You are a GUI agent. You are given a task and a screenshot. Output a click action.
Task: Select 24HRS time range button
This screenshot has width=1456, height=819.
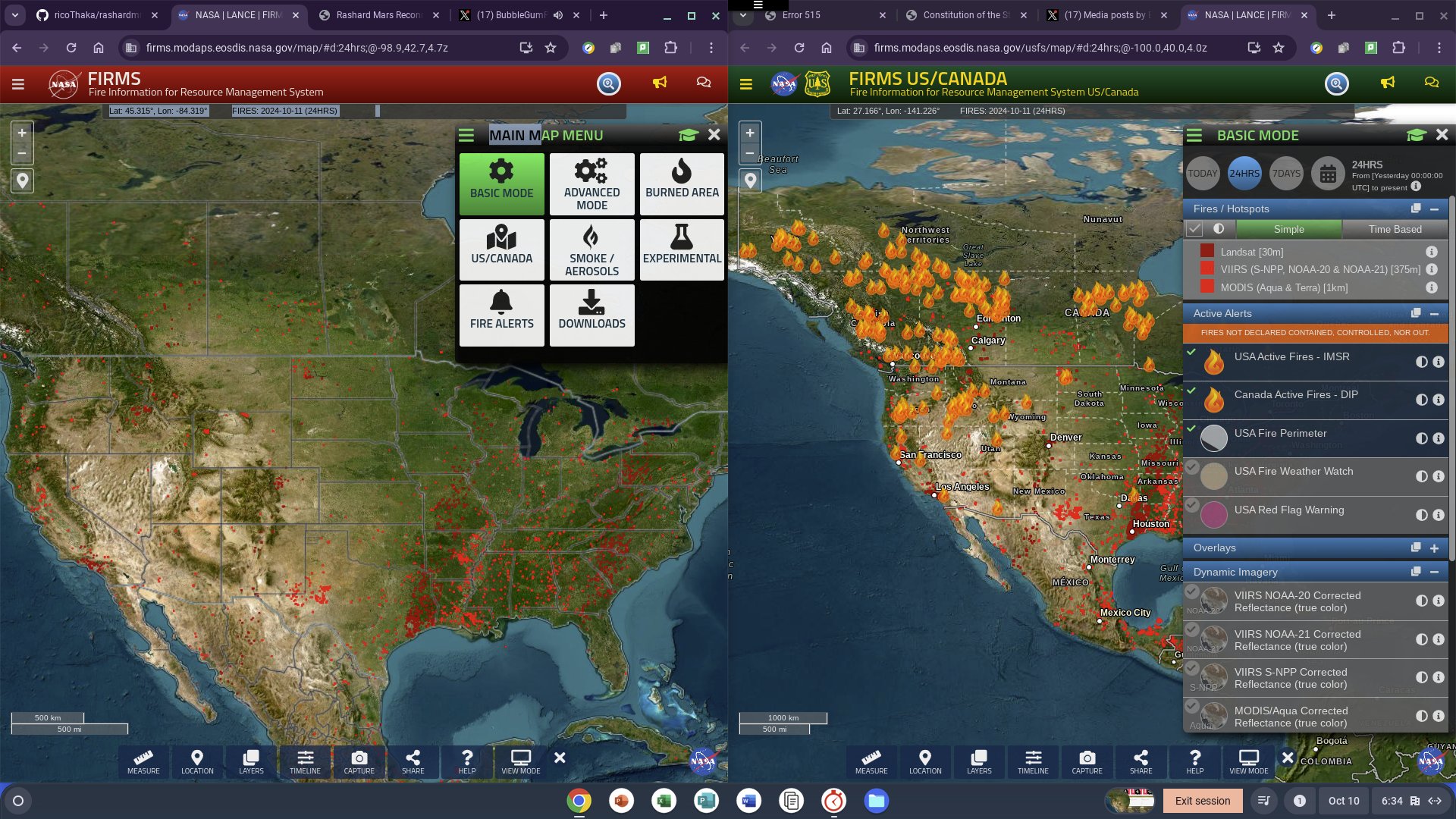click(x=1244, y=174)
